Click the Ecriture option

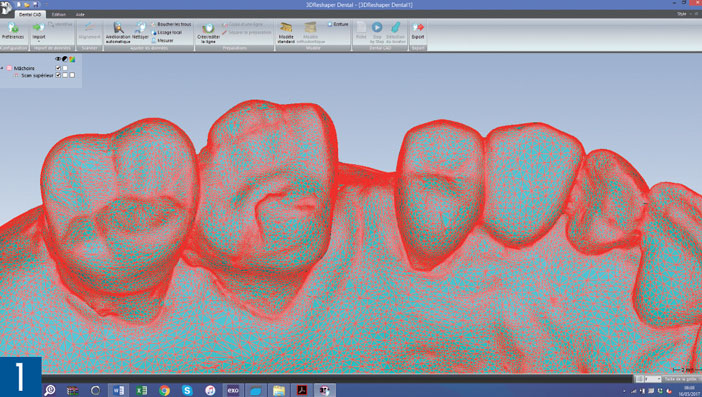338,24
